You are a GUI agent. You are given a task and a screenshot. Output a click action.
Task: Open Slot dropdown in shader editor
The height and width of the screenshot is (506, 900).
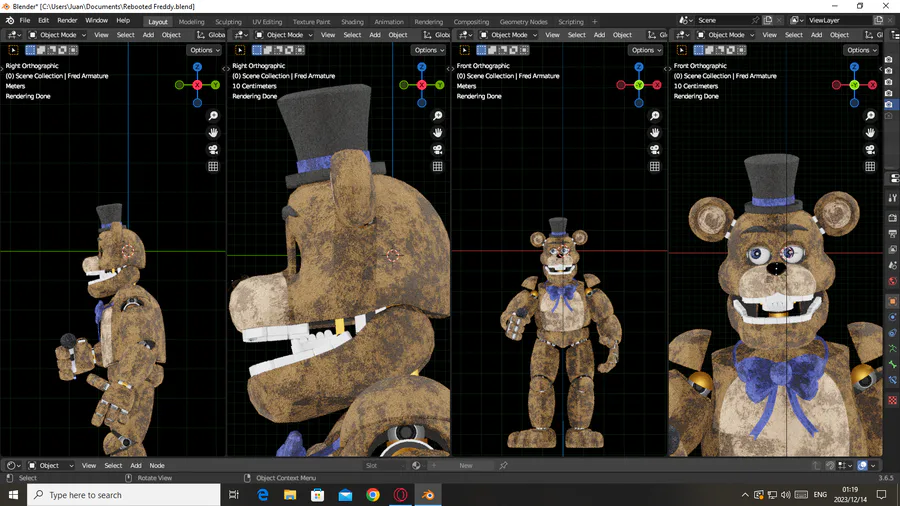tap(385, 465)
